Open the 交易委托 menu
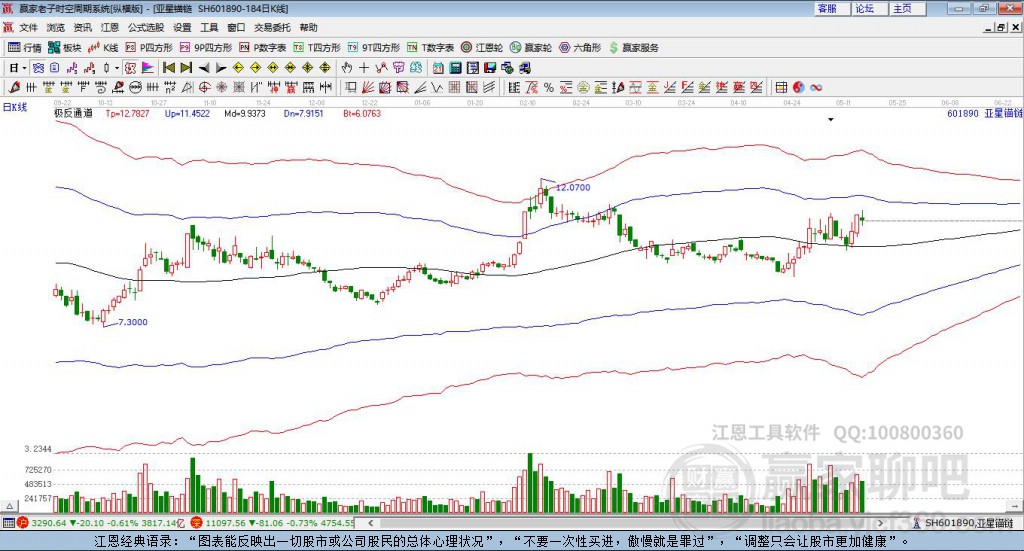1024x551 pixels. 272,27
